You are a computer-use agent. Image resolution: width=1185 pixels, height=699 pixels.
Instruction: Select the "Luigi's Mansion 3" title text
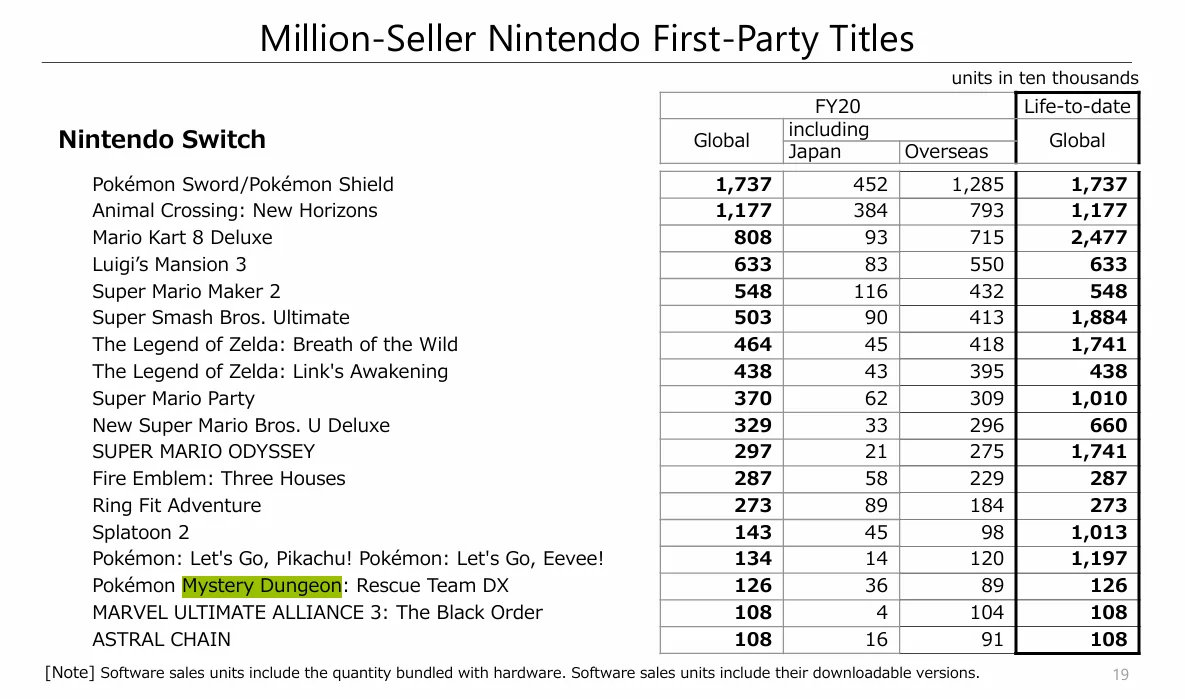click(x=169, y=265)
